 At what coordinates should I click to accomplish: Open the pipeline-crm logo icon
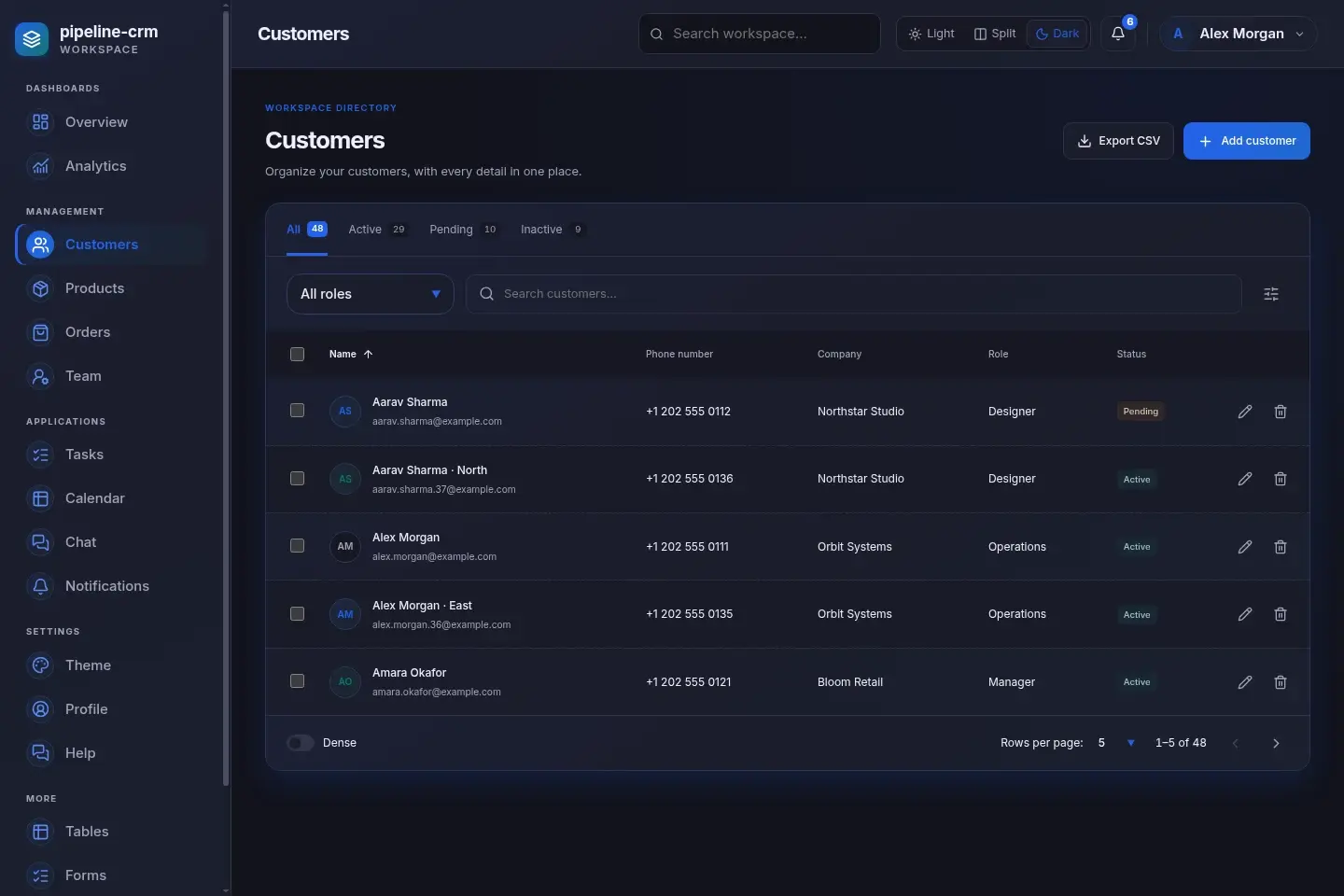coord(32,39)
